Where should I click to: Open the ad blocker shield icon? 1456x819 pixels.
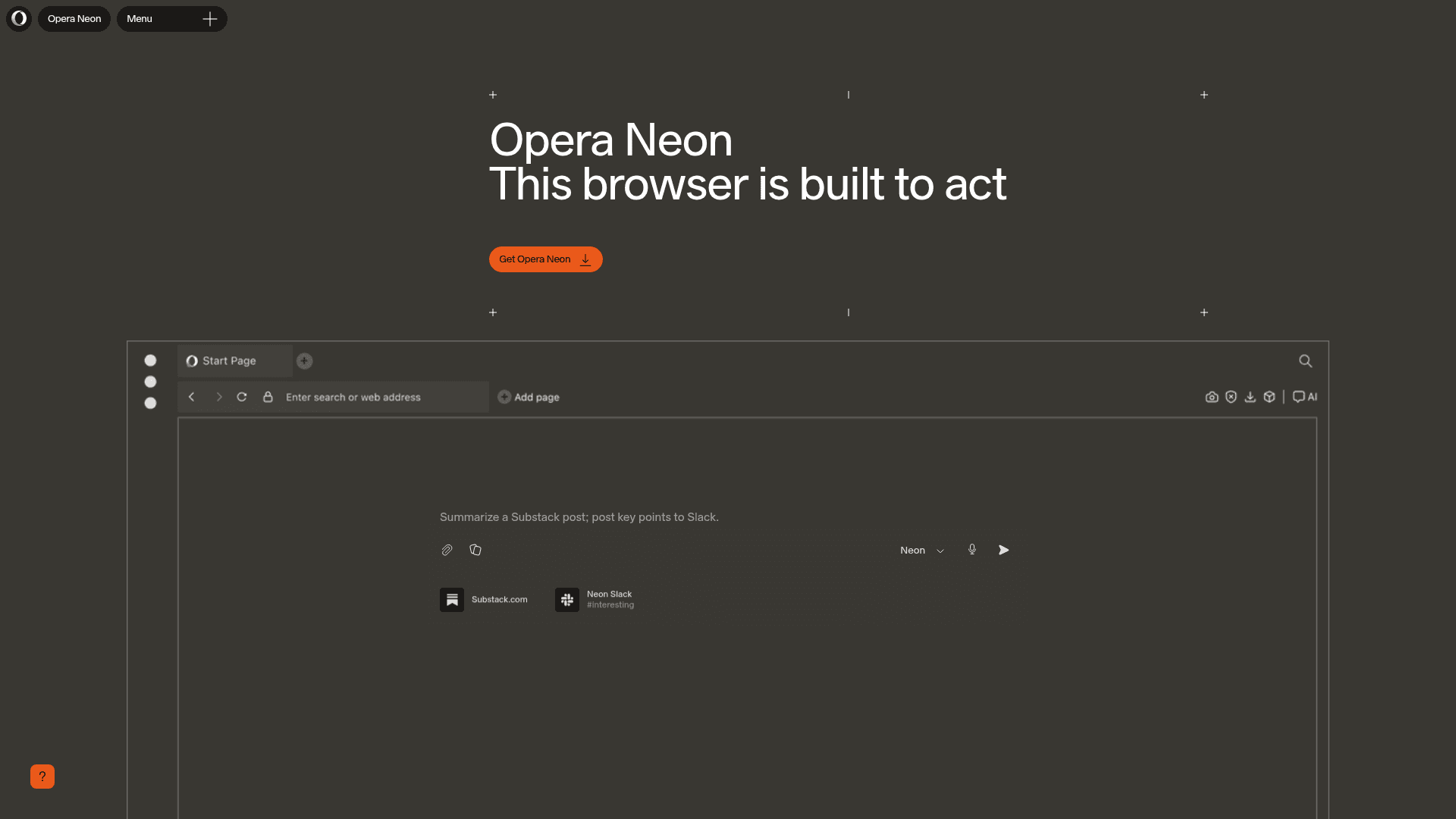[x=1231, y=397]
